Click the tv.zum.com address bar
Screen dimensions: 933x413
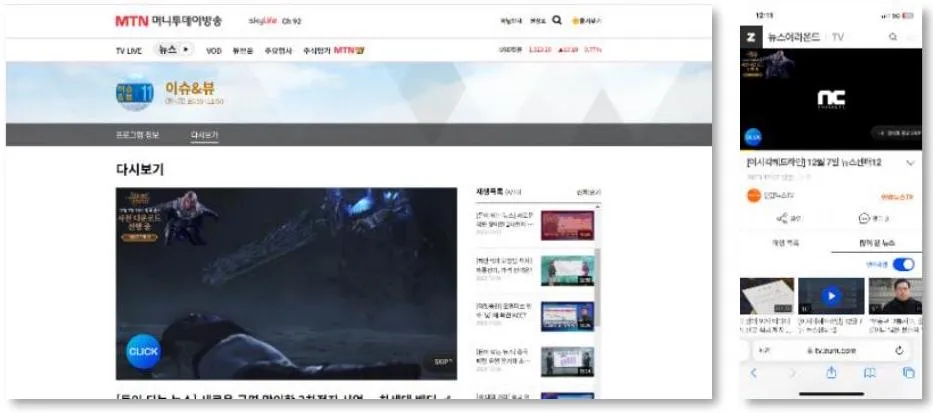(831, 351)
